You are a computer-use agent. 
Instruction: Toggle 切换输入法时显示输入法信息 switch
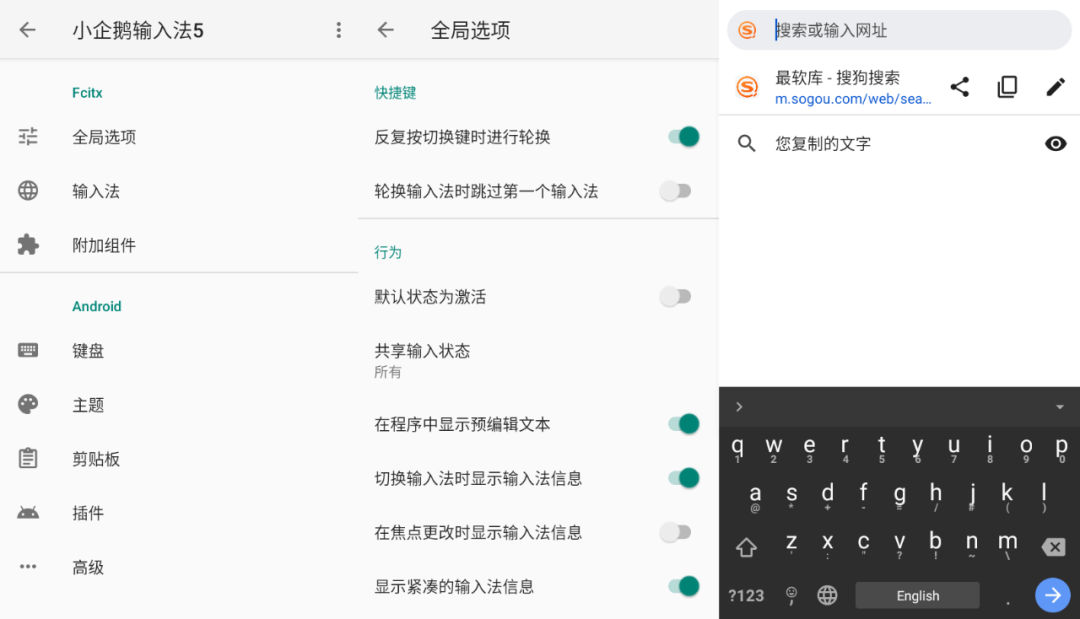click(683, 478)
